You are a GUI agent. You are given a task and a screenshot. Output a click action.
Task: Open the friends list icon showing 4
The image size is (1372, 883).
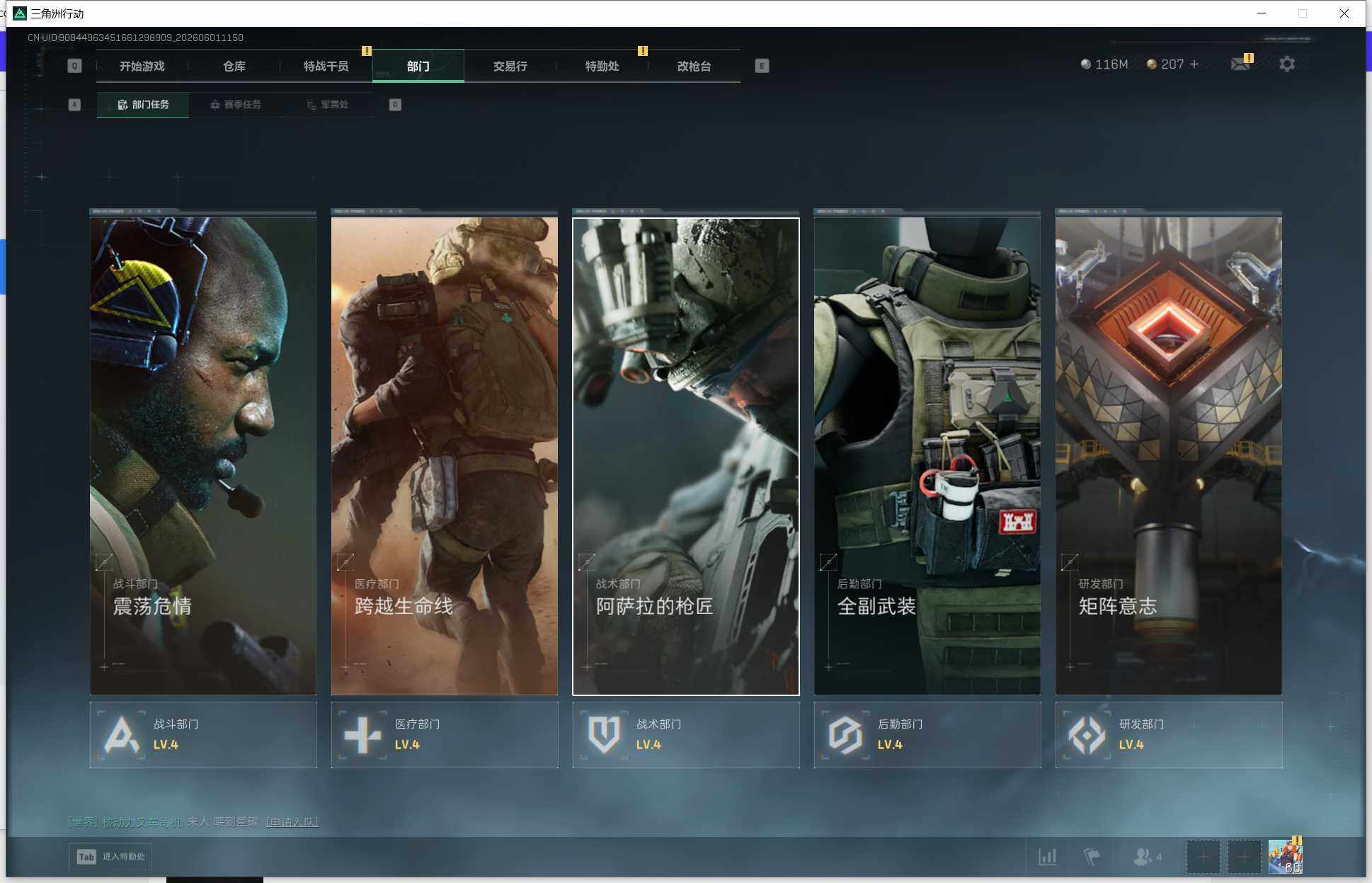(1148, 857)
